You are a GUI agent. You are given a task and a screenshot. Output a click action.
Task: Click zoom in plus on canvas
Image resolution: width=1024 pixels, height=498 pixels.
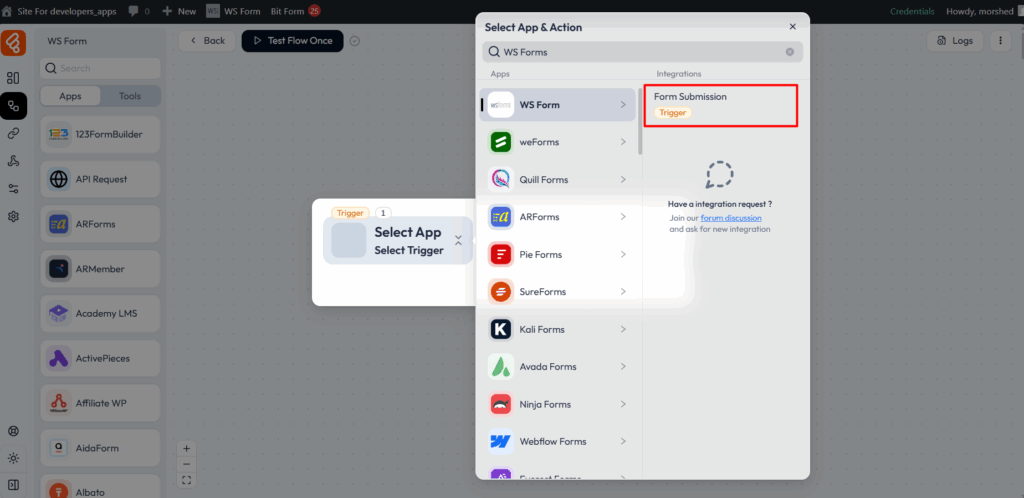pos(187,449)
